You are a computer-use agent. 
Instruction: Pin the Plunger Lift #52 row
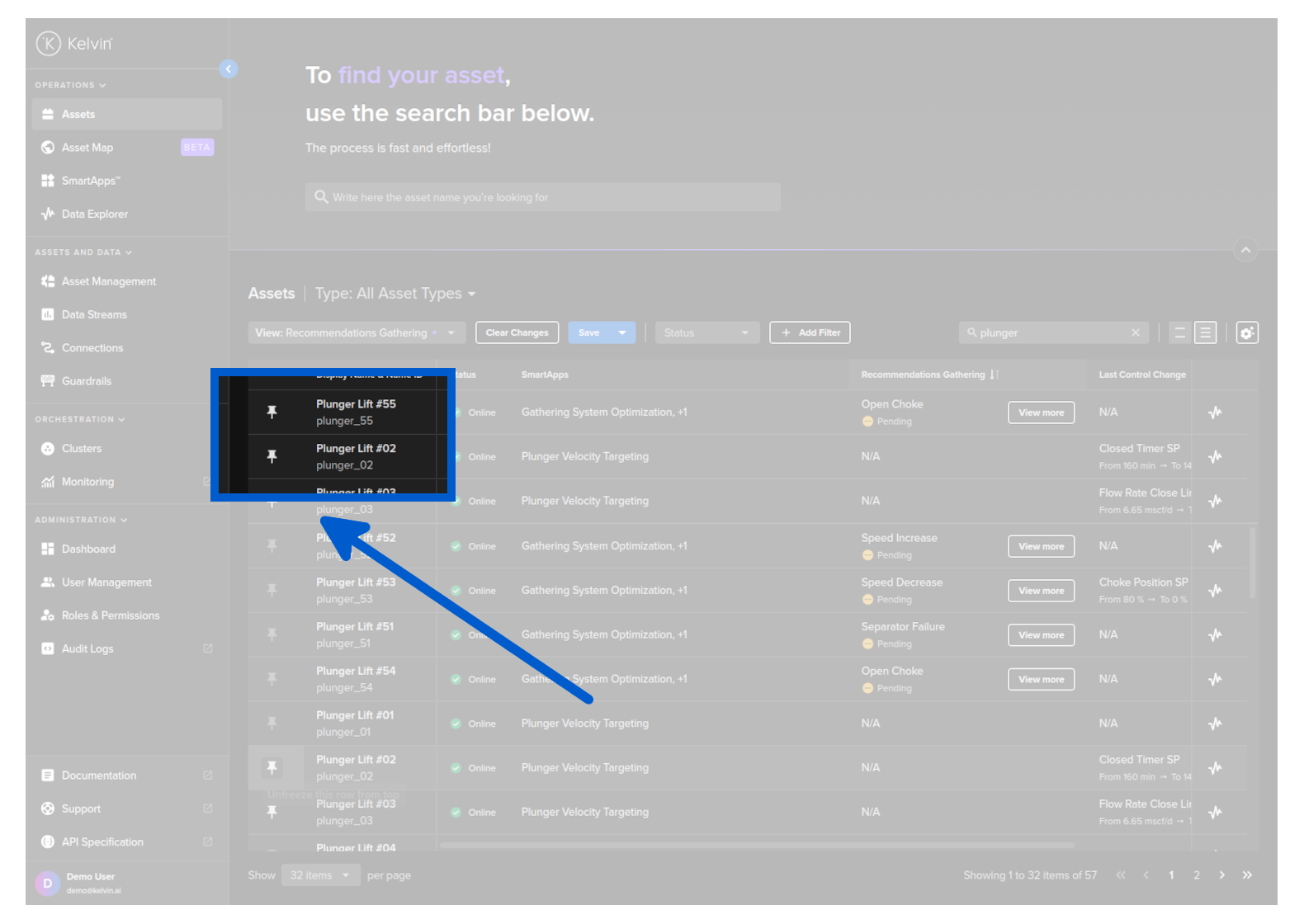(x=272, y=546)
